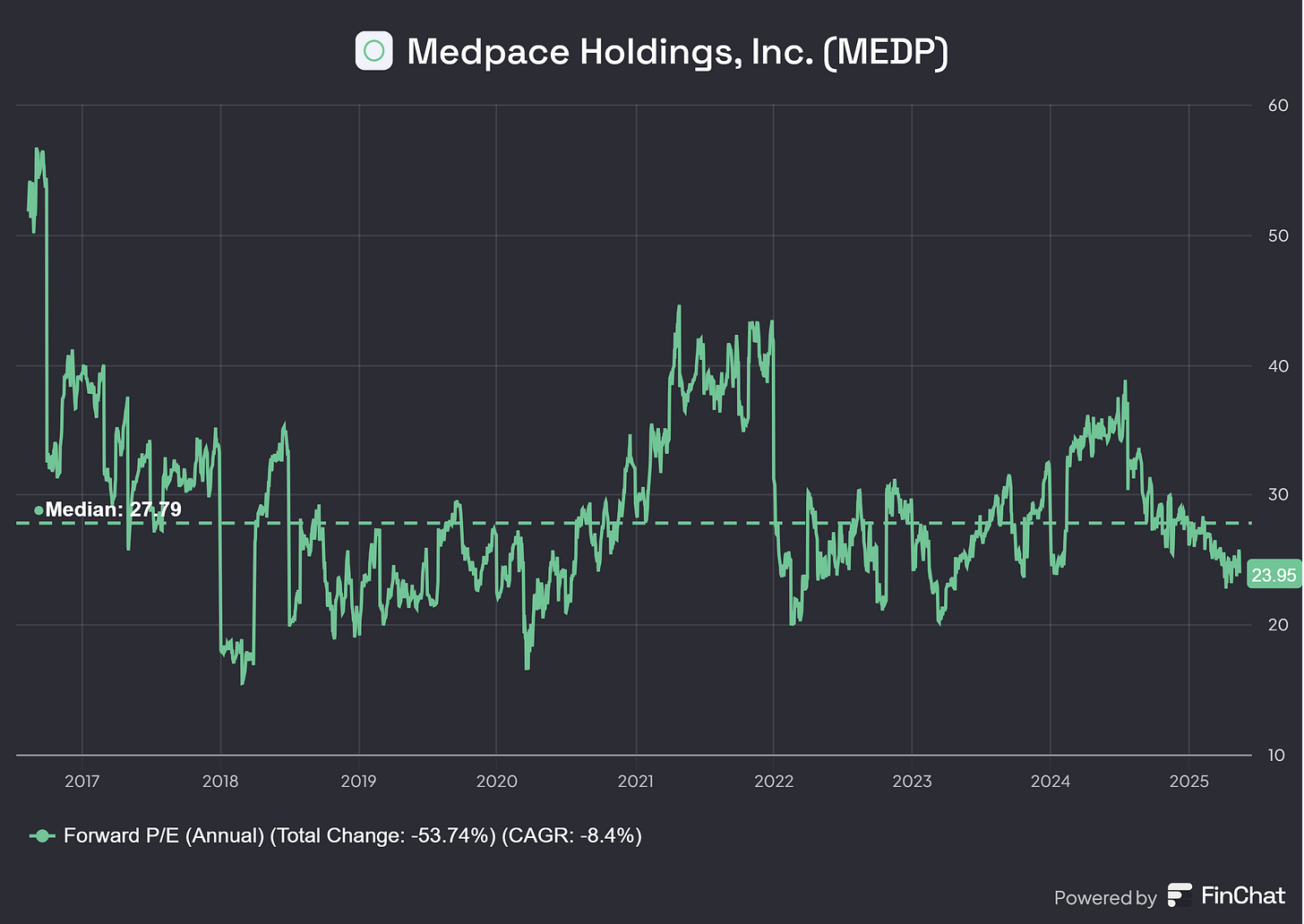Click the 2023 x-axis label
Image resolution: width=1304 pixels, height=924 pixels.
(x=912, y=782)
